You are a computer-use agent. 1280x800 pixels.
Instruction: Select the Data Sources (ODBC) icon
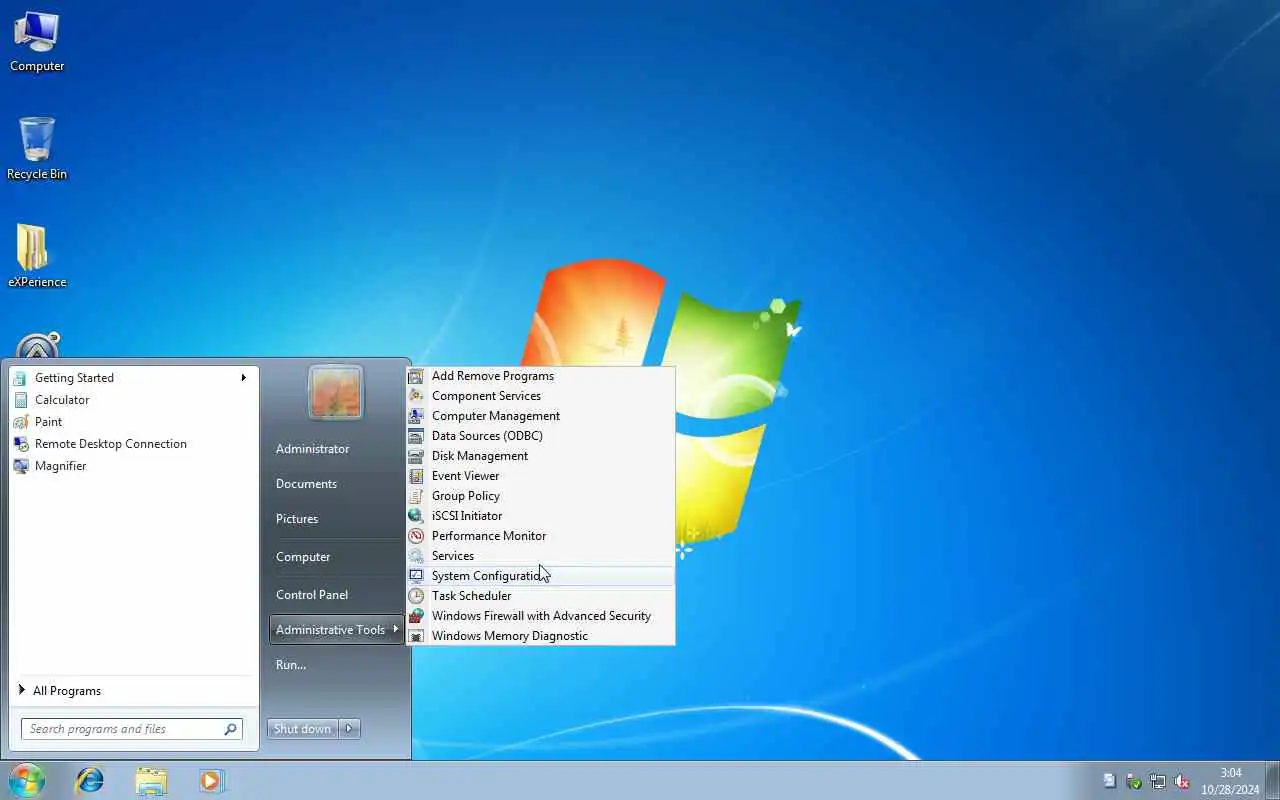pyautogui.click(x=416, y=436)
